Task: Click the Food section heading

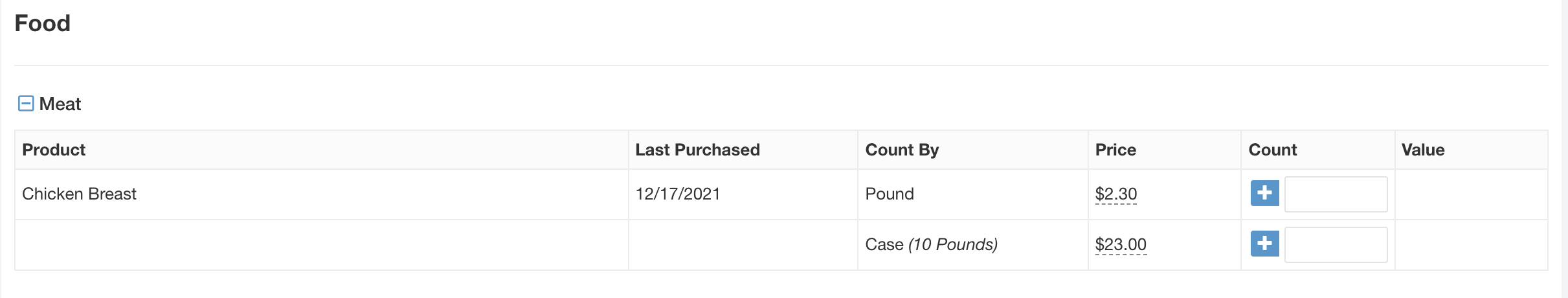Action: pos(43,23)
